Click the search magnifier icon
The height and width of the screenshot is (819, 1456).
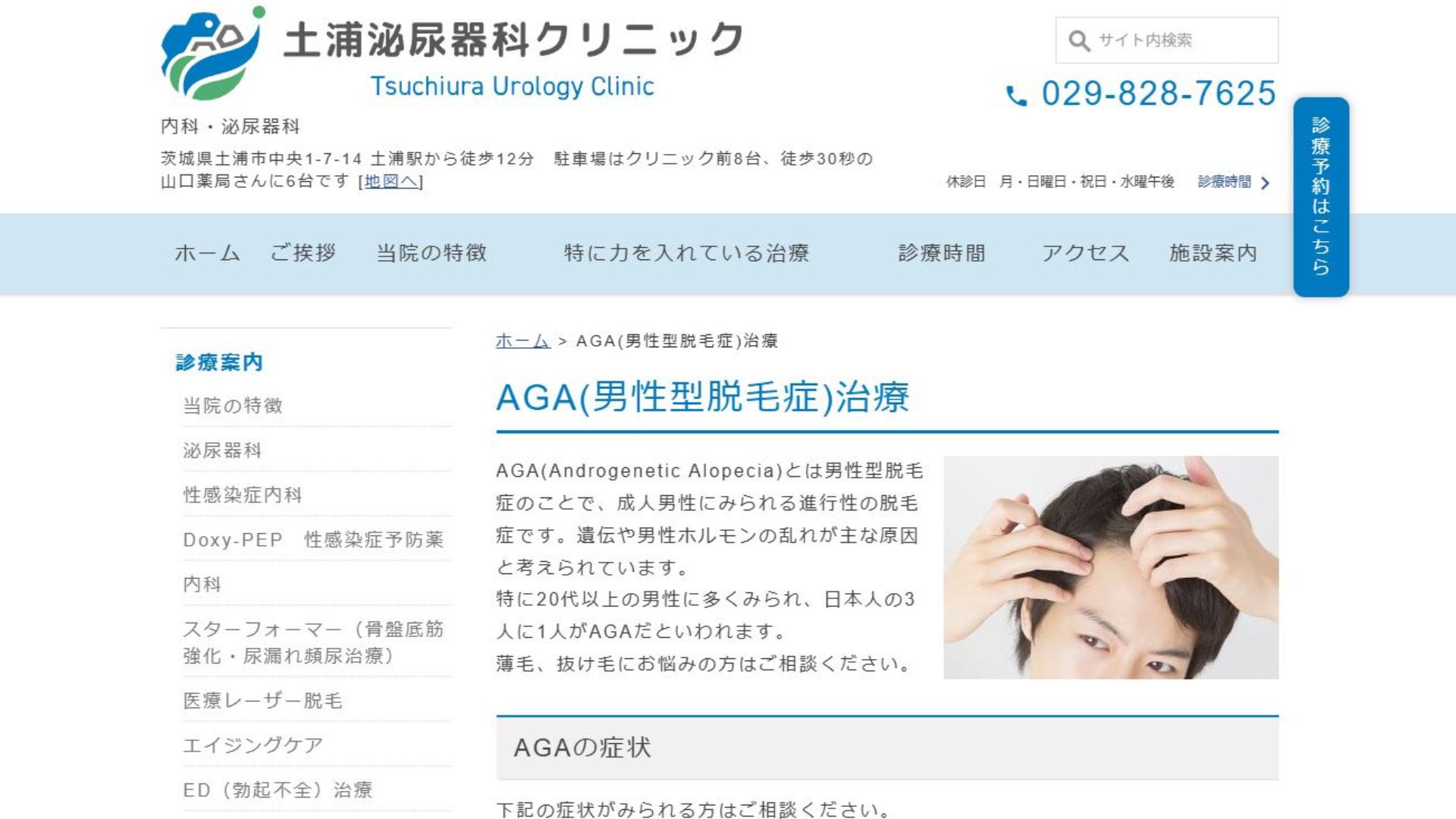tap(1078, 40)
